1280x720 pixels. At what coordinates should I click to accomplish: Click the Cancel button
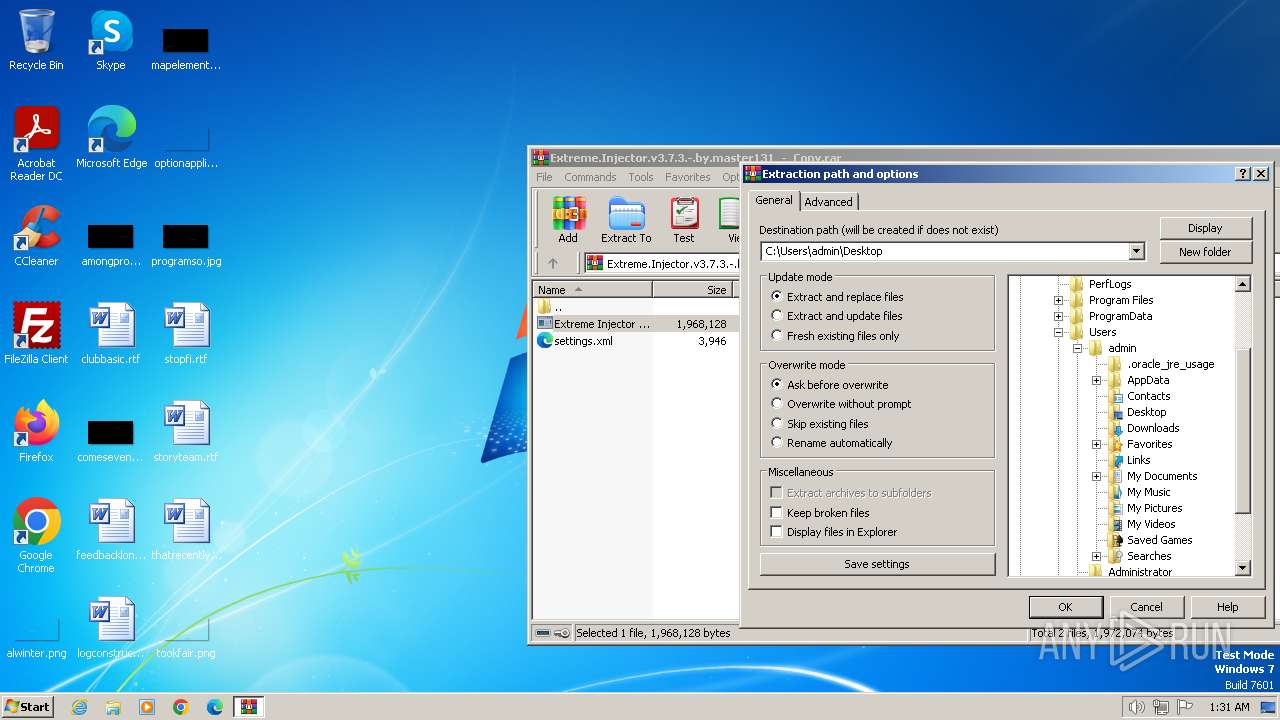[x=1147, y=607]
